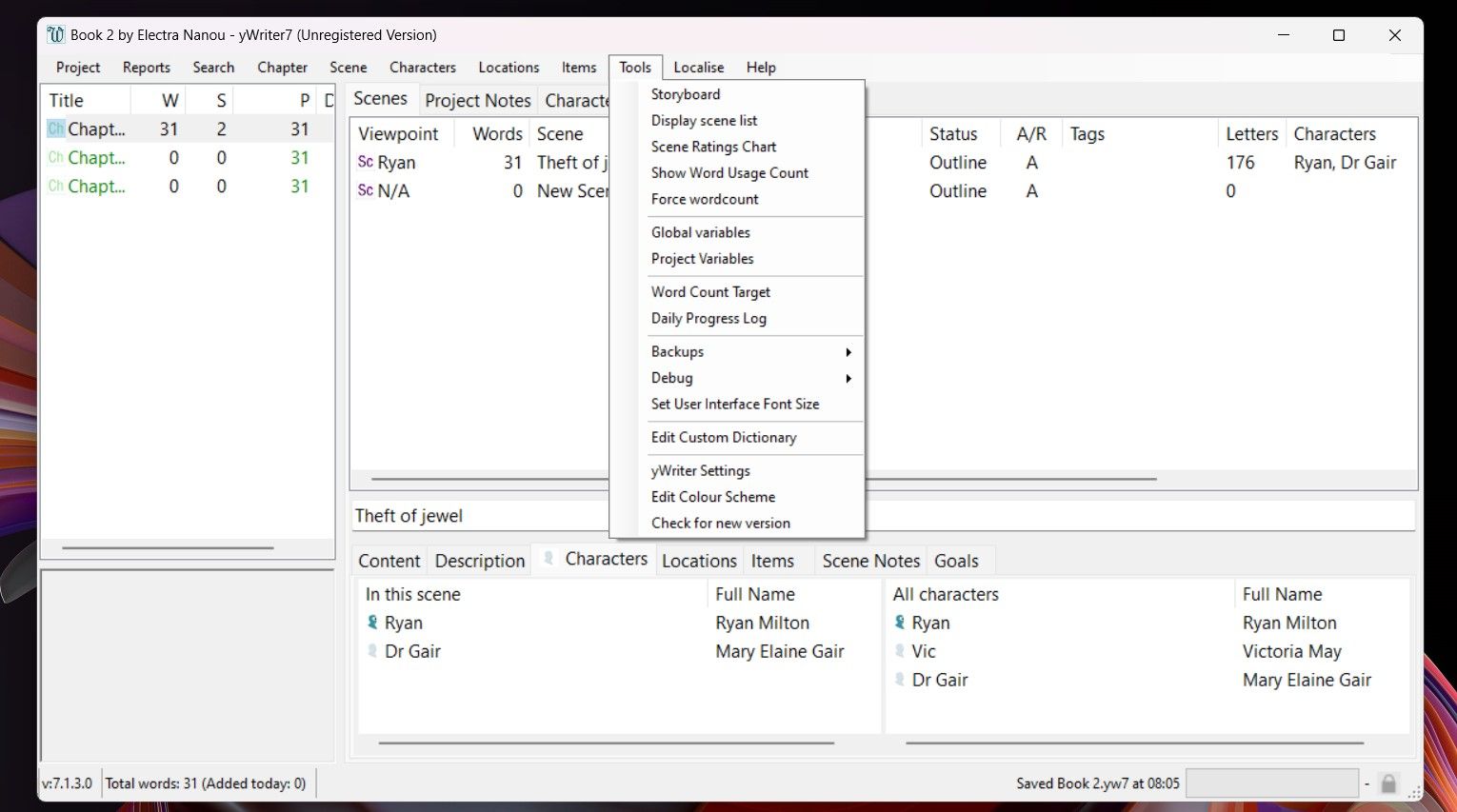1457x812 pixels.
Task: Click the Sc icon beside N/A scene
Action: click(366, 191)
